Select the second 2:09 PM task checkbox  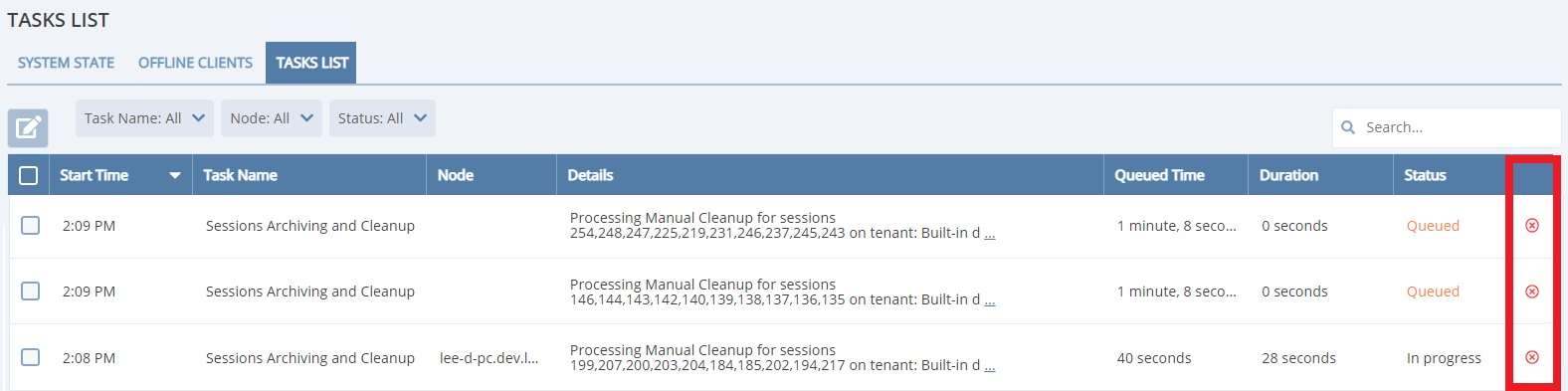(31, 292)
